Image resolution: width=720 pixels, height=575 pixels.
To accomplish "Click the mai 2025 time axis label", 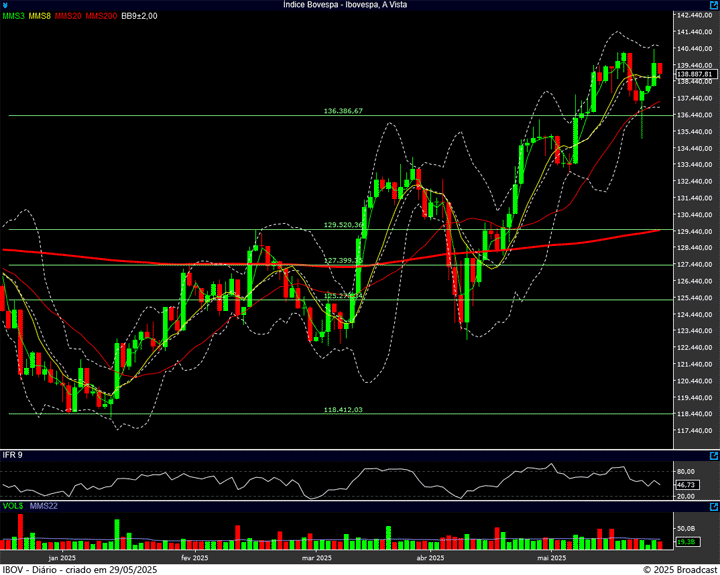I will pos(551,558).
